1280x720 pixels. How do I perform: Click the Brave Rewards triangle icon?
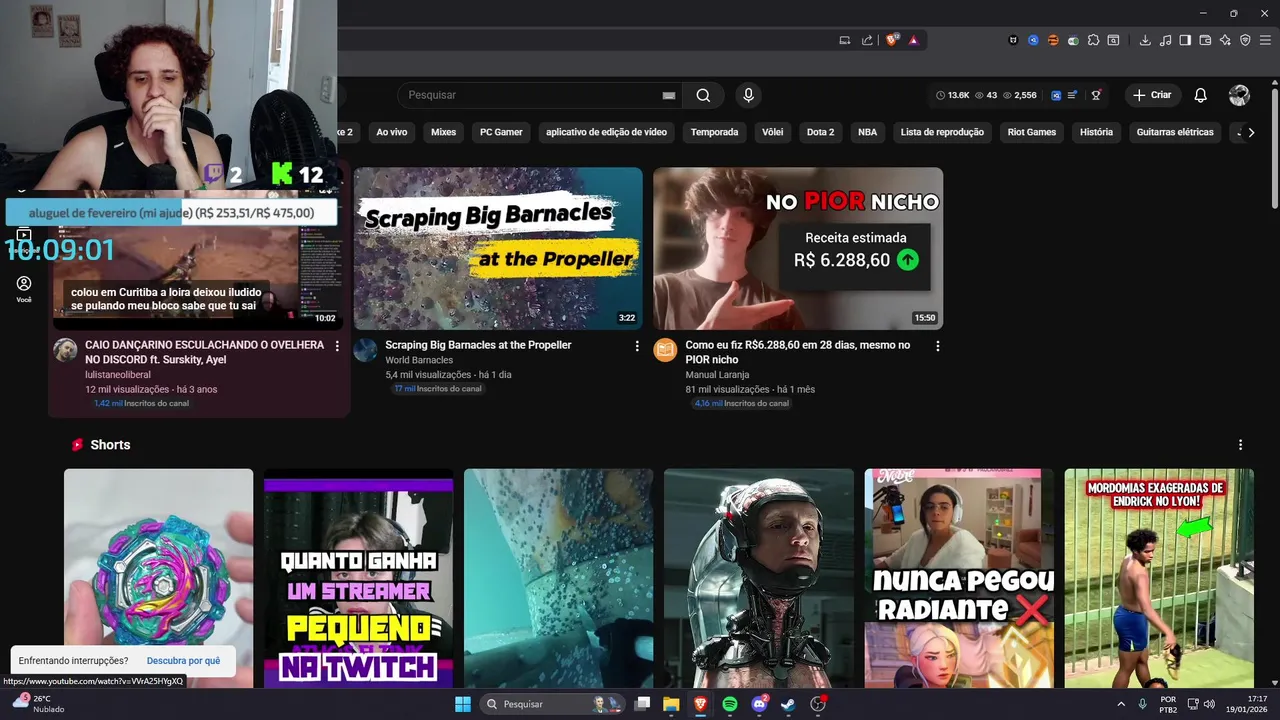tap(913, 40)
